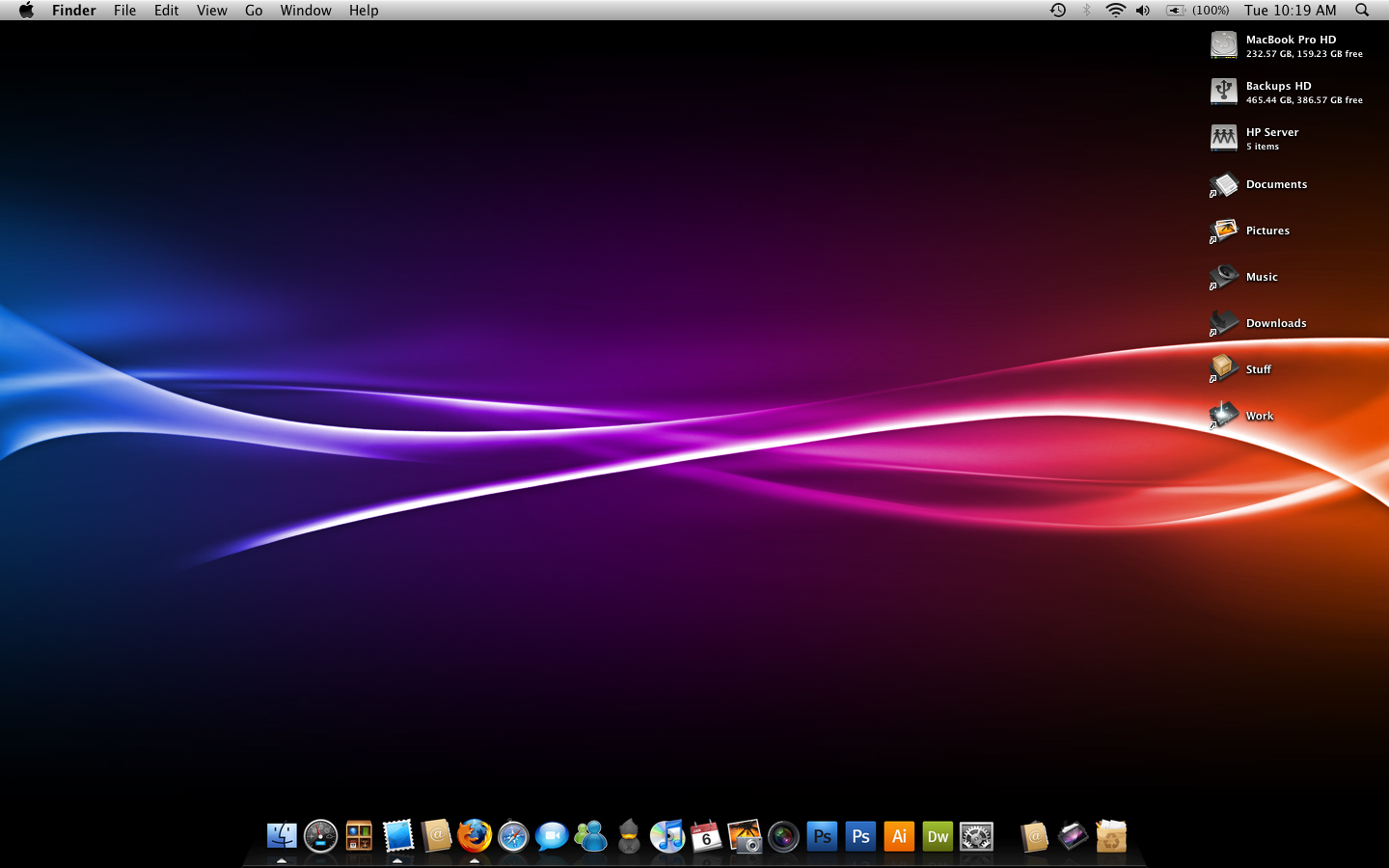The width and height of the screenshot is (1389, 868).
Task: Select the Downloads folder on desktop
Action: click(x=1224, y=323)
